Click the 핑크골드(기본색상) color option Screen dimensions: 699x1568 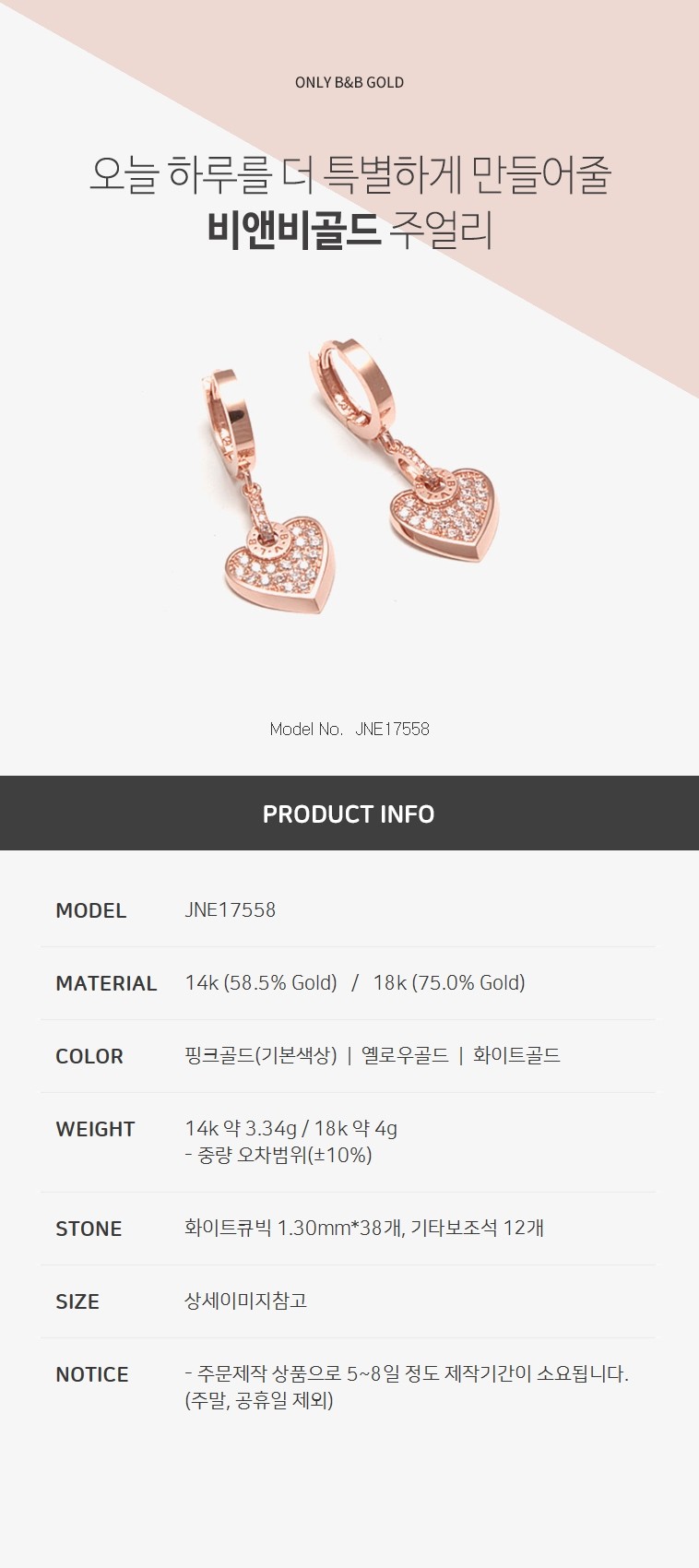pos(261,1055)
